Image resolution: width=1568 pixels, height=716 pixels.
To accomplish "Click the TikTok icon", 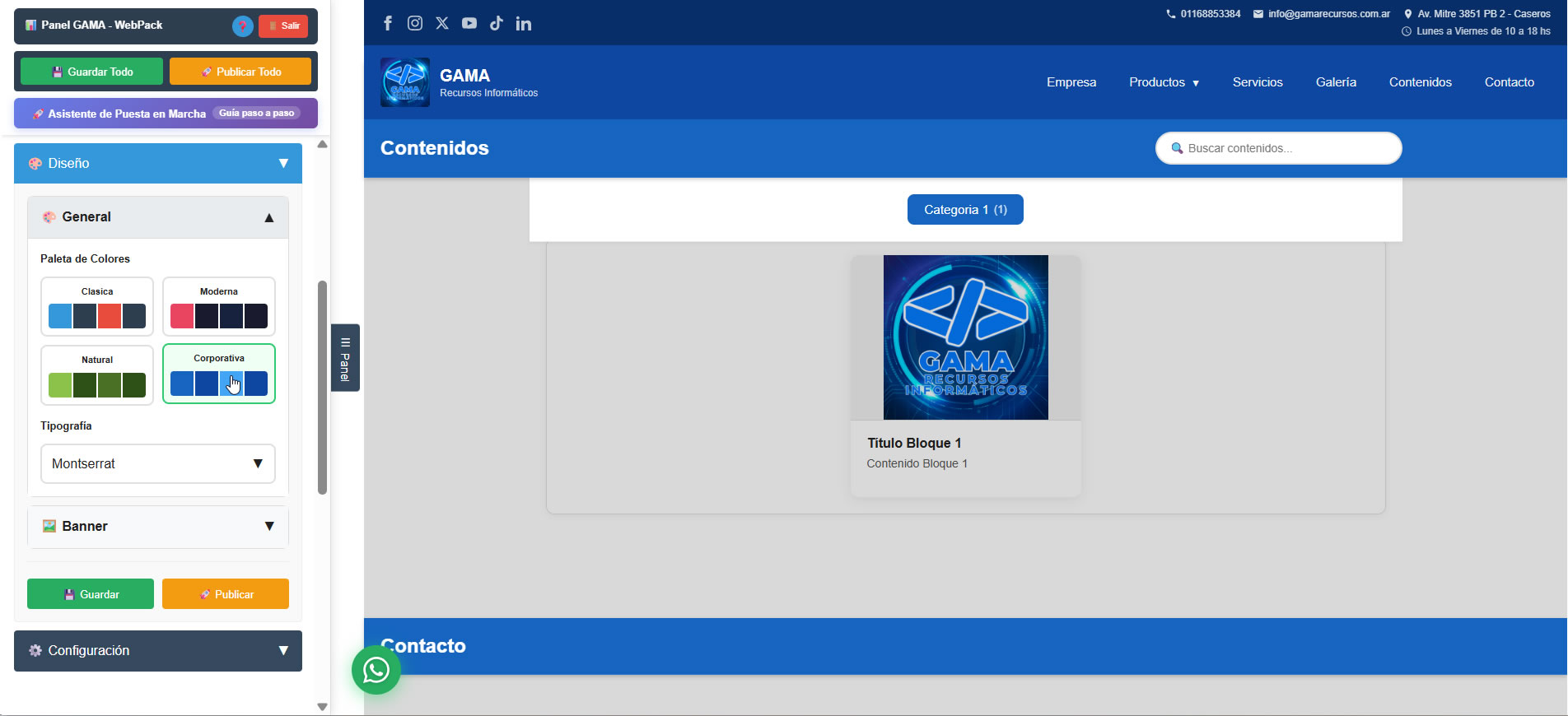I will click(496, 23).
